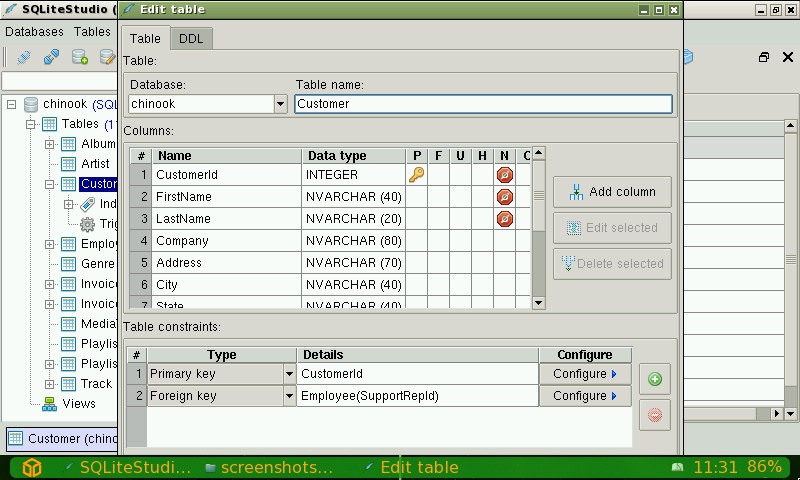
Task: Expand the Track table node
Action: tap(49, 384)
